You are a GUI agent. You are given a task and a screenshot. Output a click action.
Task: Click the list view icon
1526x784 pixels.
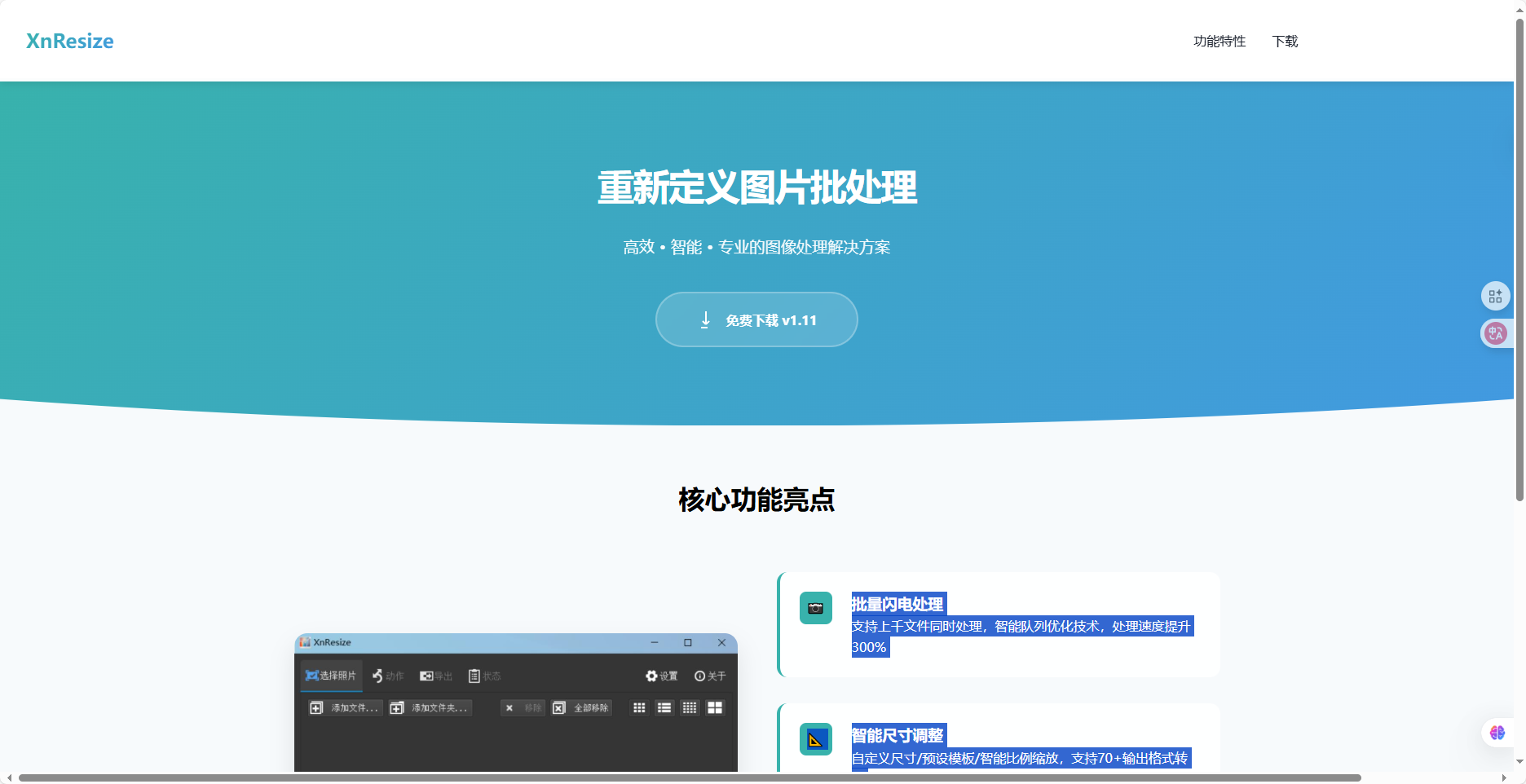pos(664,707)
